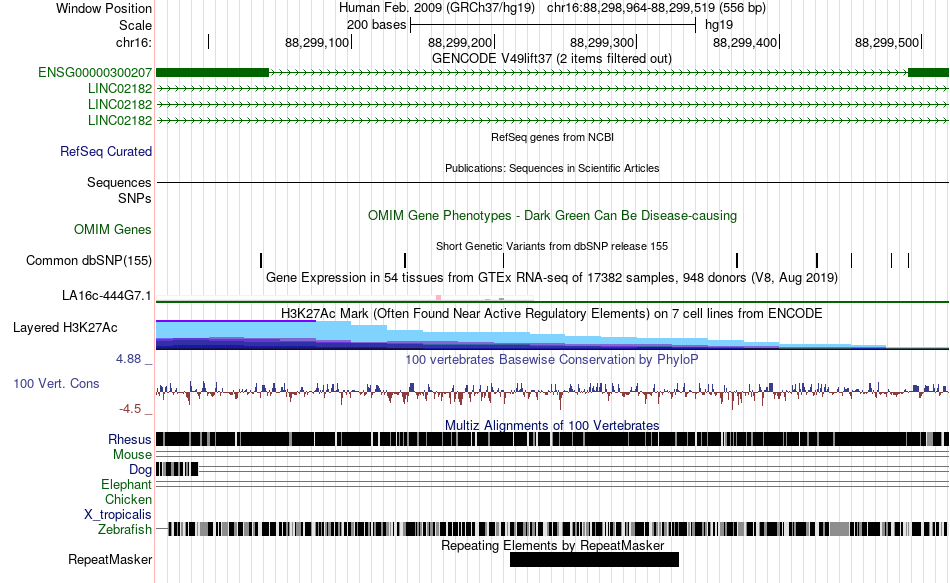The width and height of the screenshot is (950, 583).
Task: Click the Zebrafish alignment bar
Action: (557, 529)
